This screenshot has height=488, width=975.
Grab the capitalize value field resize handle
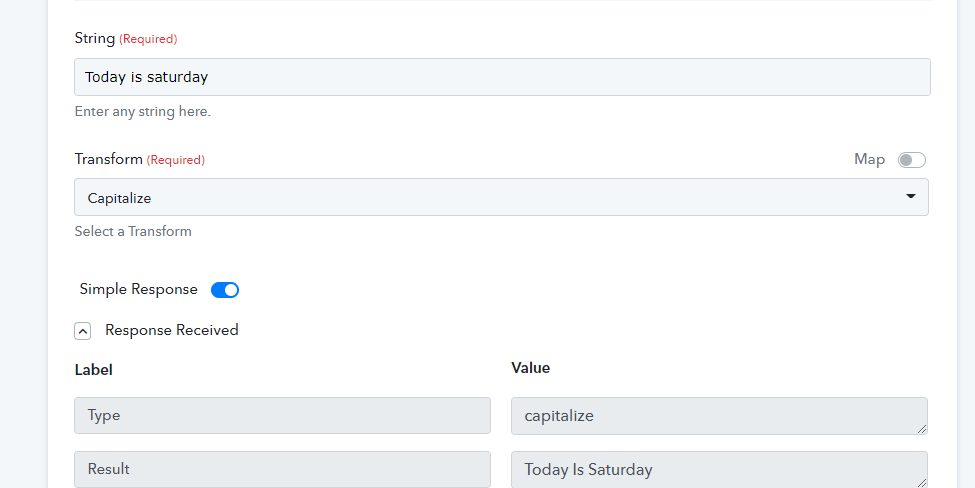[x=922, y=428]
